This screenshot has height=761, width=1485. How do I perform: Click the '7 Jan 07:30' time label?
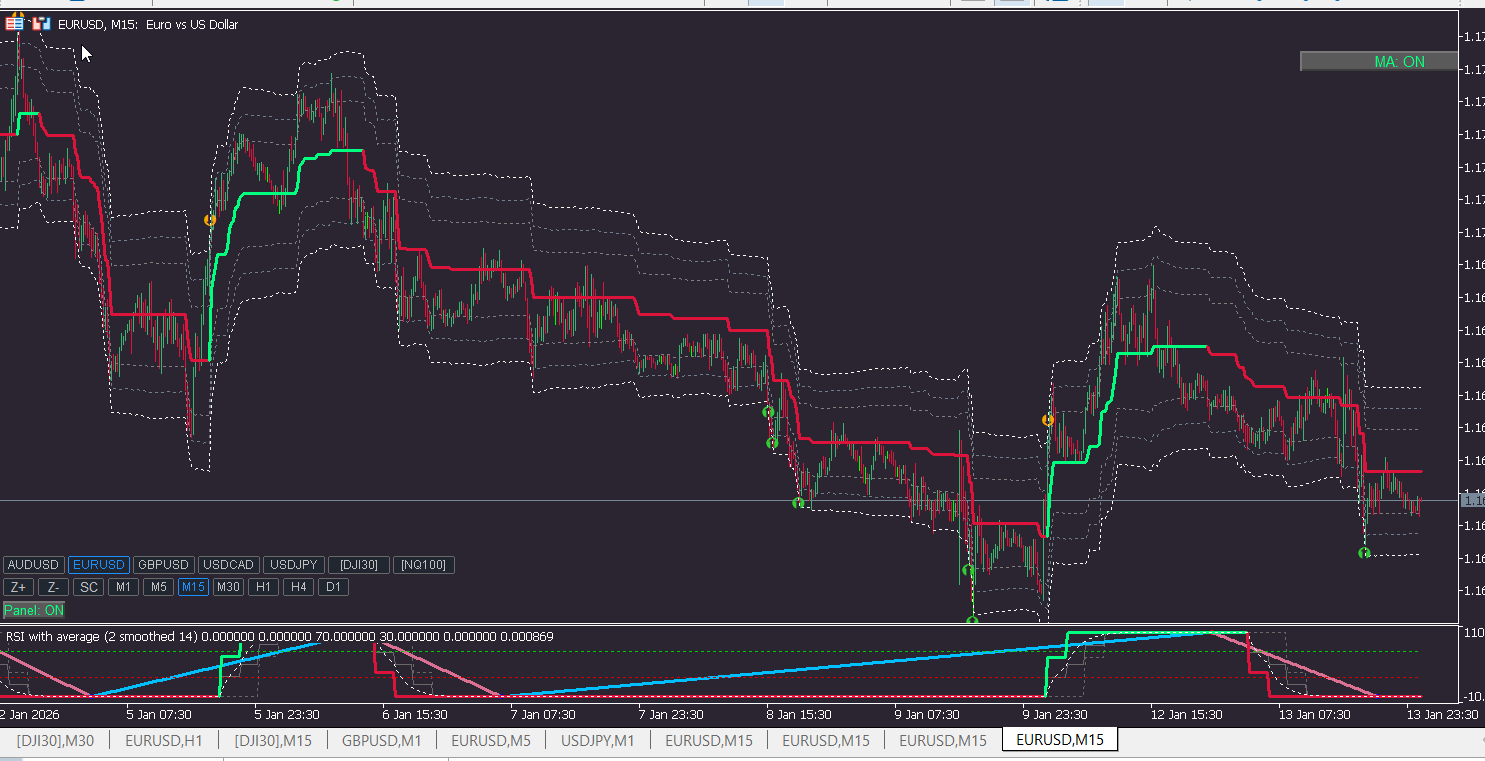[x=543, y=715]
